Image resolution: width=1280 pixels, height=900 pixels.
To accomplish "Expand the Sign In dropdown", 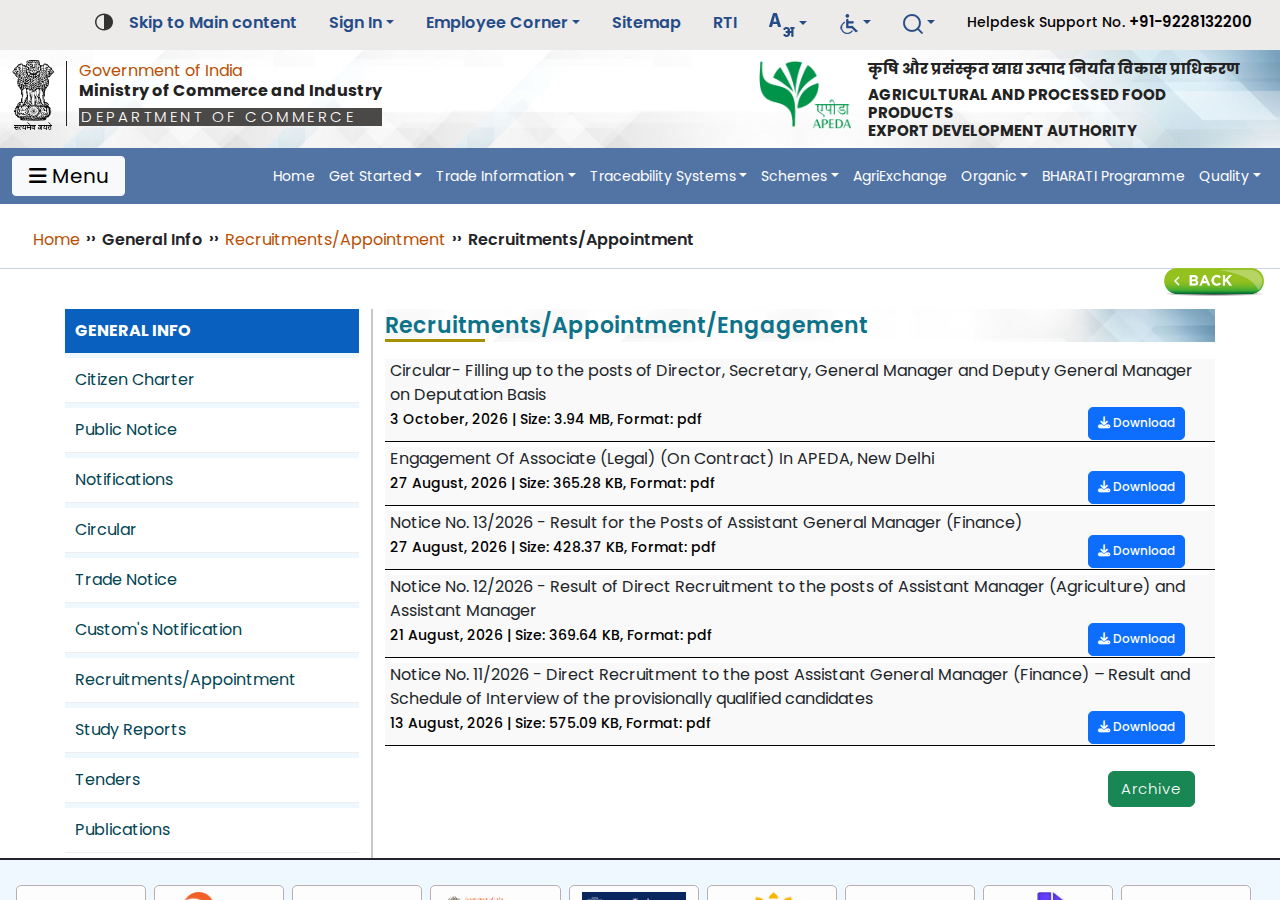I will coord(361,22).
